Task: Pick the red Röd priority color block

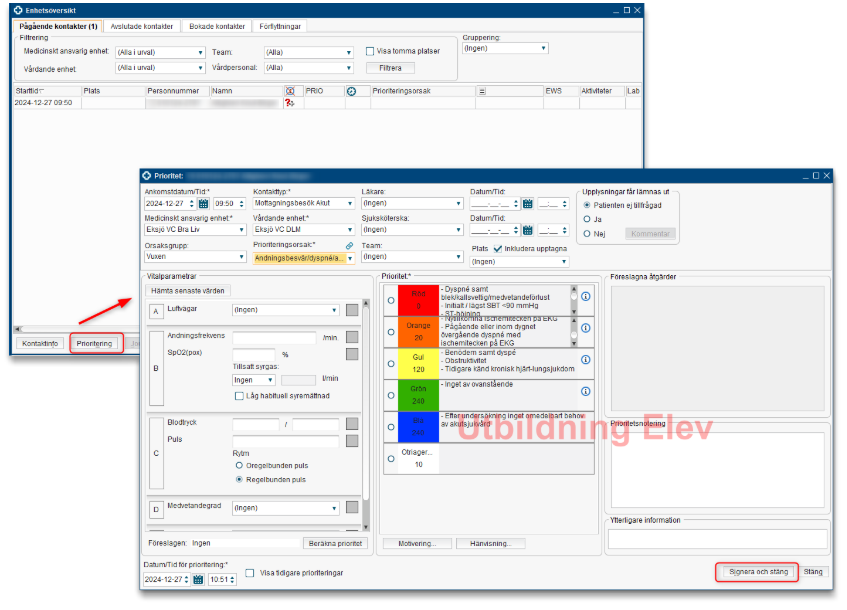Action: pyautogui.click(x=418, y=298)
